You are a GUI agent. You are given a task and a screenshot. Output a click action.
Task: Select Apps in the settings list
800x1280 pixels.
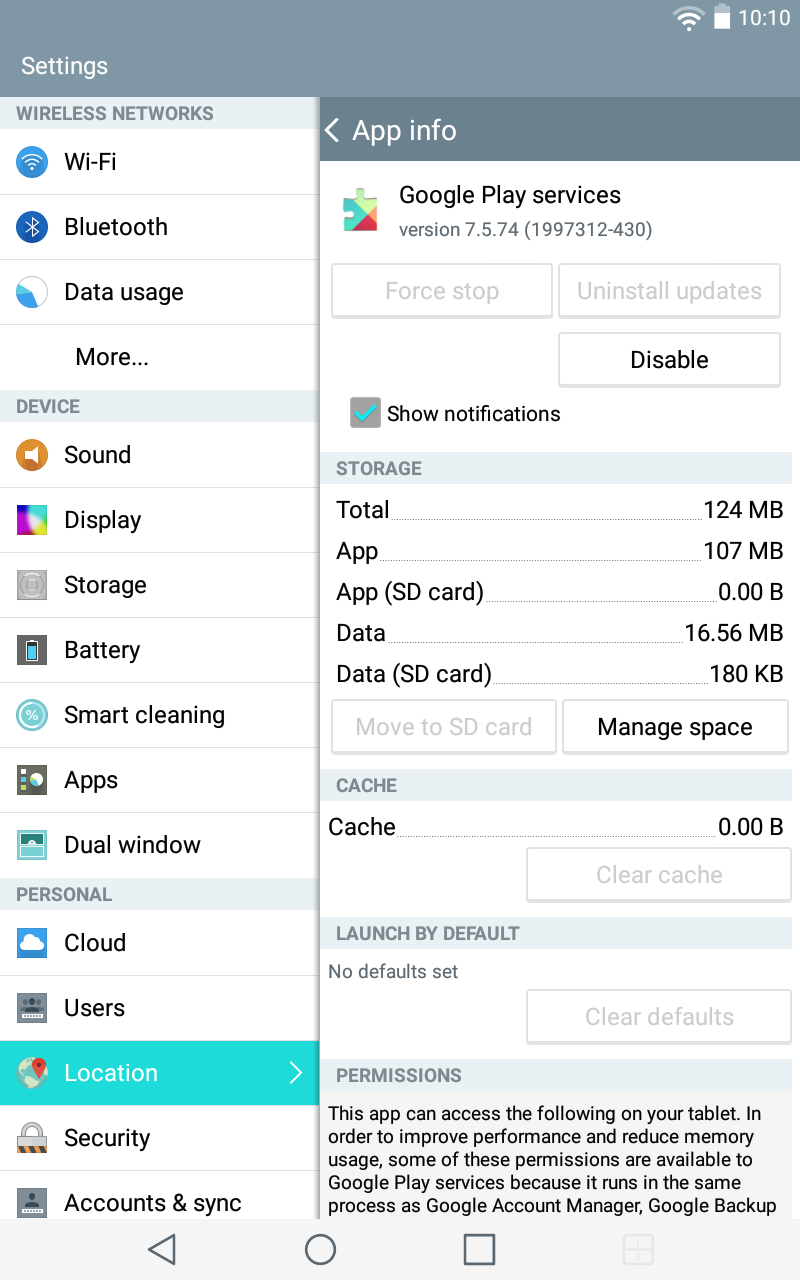[91, 780]
